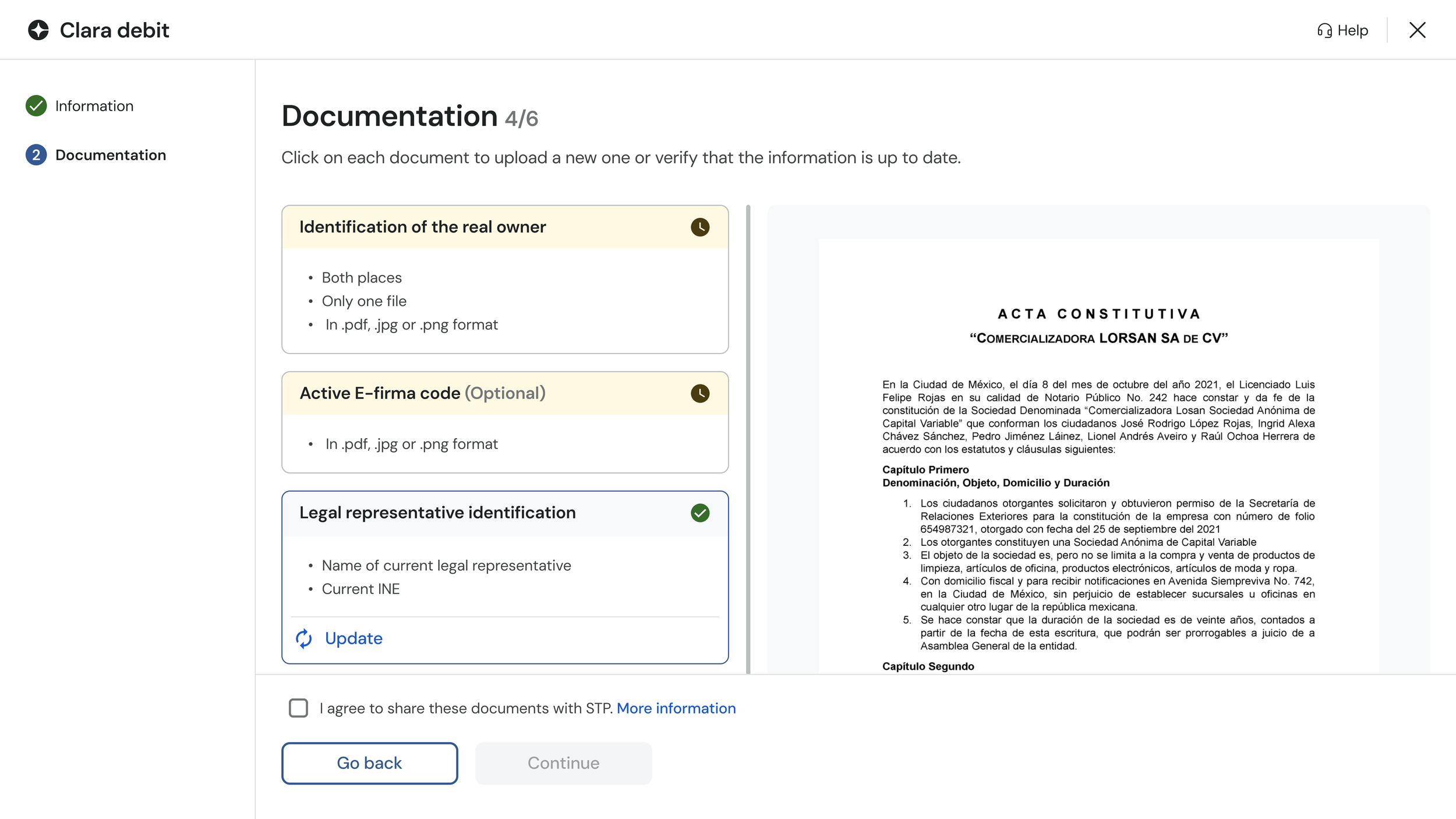Expand Identification of the real owner card
This screenshot has height=819, width=1456.
click(422, 227)
